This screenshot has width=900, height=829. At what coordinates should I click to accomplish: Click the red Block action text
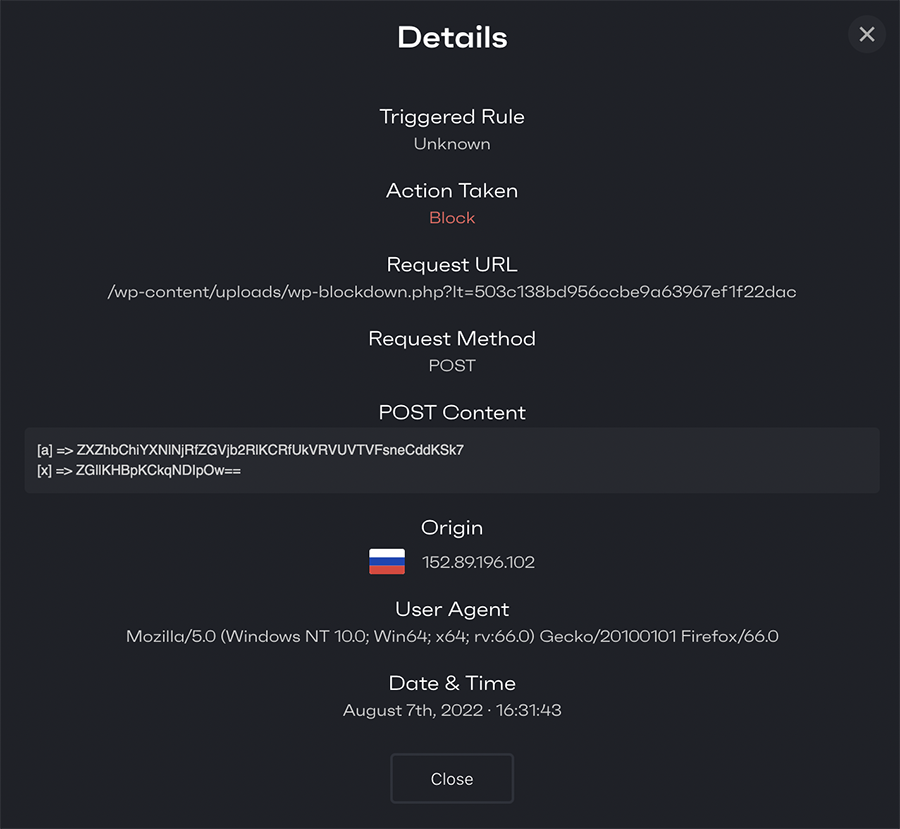(452, 218)
